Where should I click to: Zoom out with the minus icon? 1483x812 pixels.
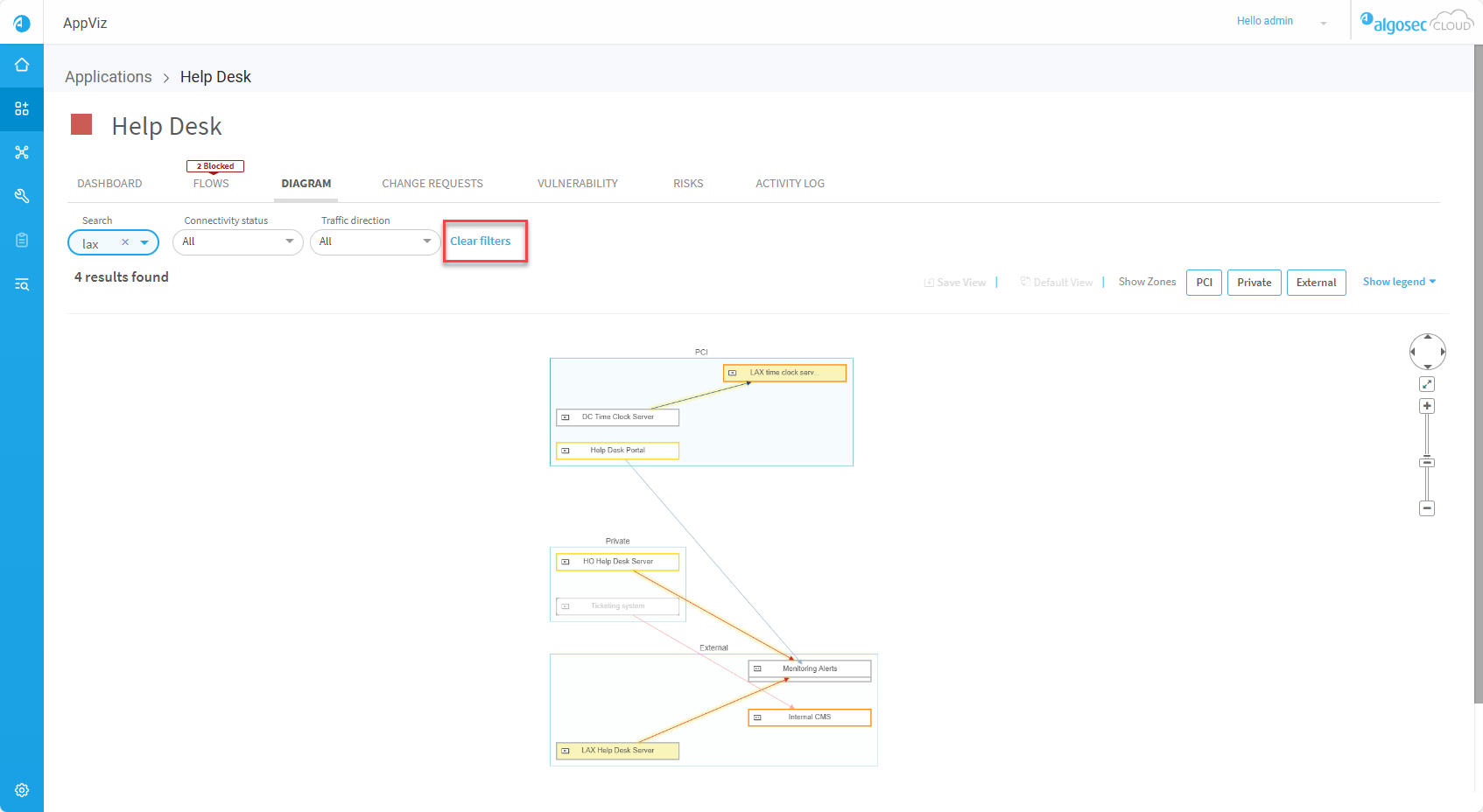point(1427,508)
